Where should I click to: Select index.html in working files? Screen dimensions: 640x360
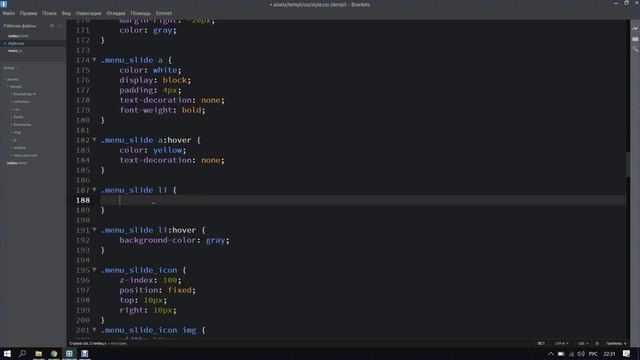tap(18, 36)
